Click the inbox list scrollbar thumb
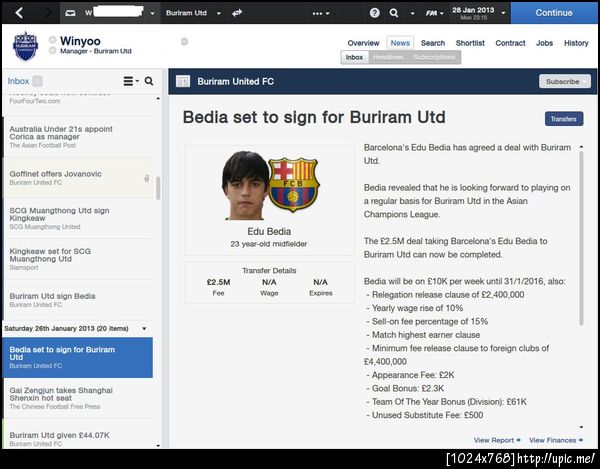This screenshot has width=600, height=469. pyautogui.click(x=158, y=188)
